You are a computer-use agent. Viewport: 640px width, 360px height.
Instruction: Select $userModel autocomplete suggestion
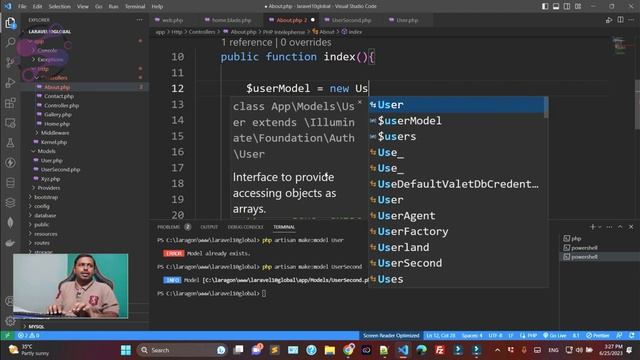[456, 121]
